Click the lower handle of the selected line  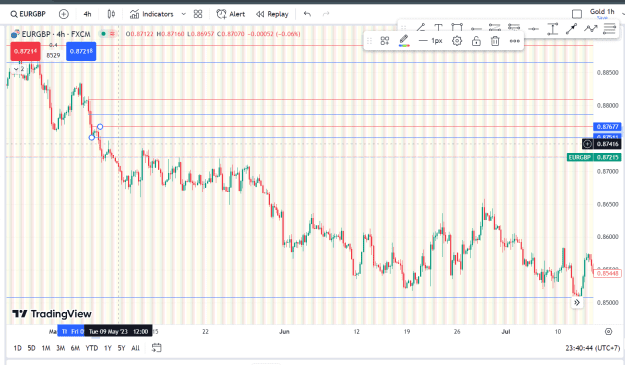coord(92,137)
